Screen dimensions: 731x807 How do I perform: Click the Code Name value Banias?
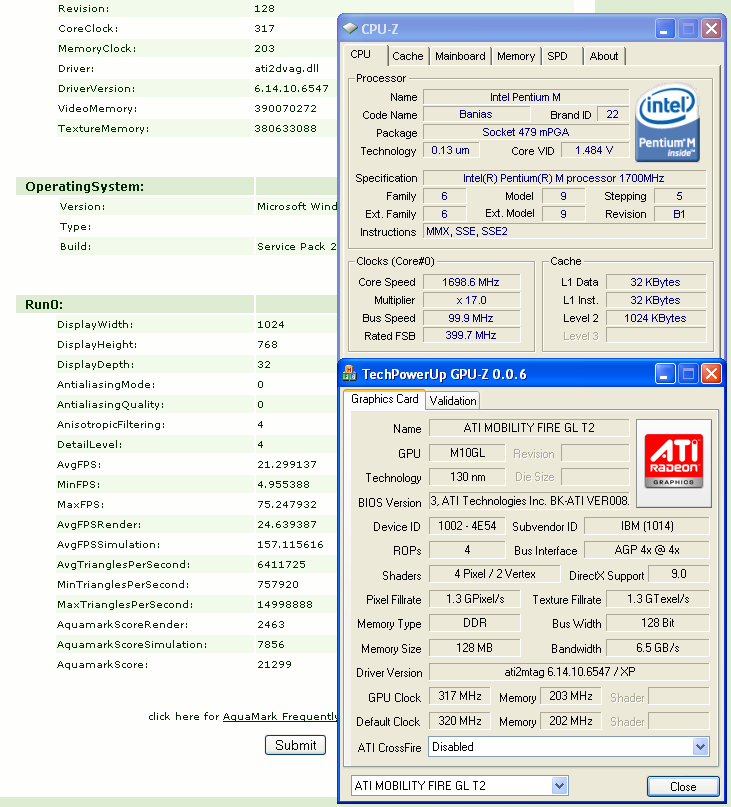point(476,114)
